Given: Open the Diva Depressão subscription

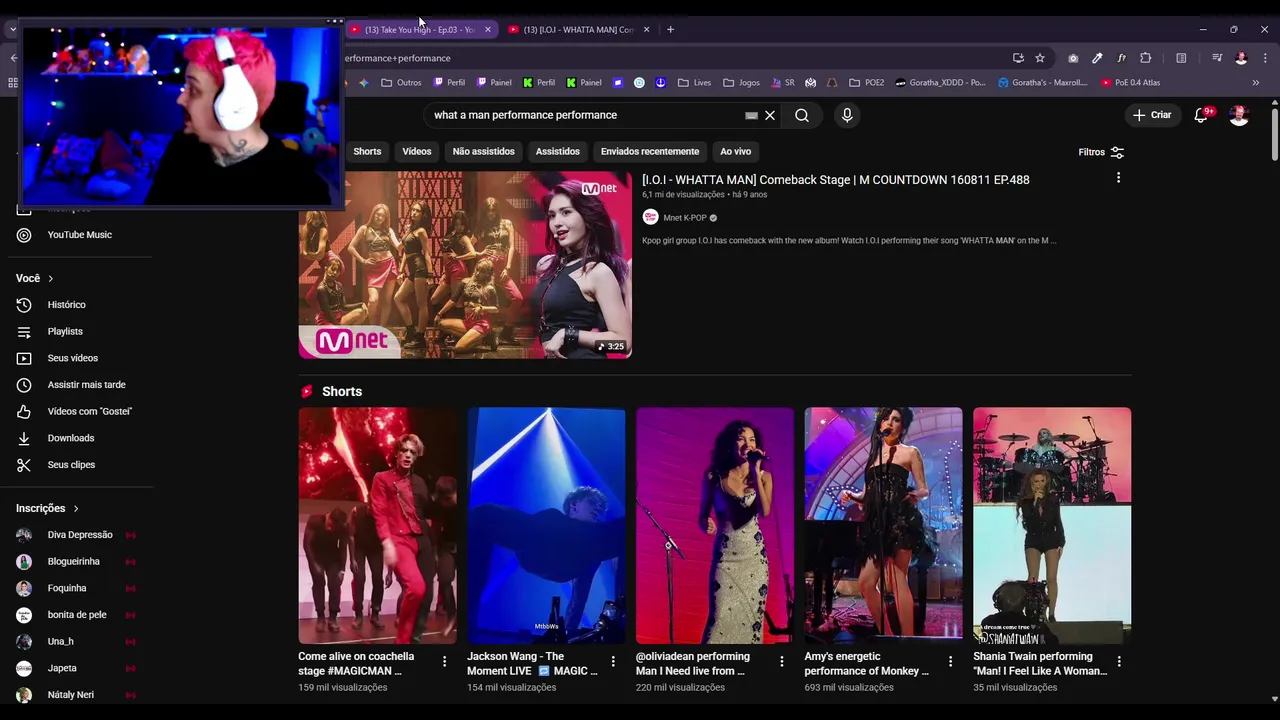Looking at the screenshot, I should pyautogui.click(x=80, y=535).
